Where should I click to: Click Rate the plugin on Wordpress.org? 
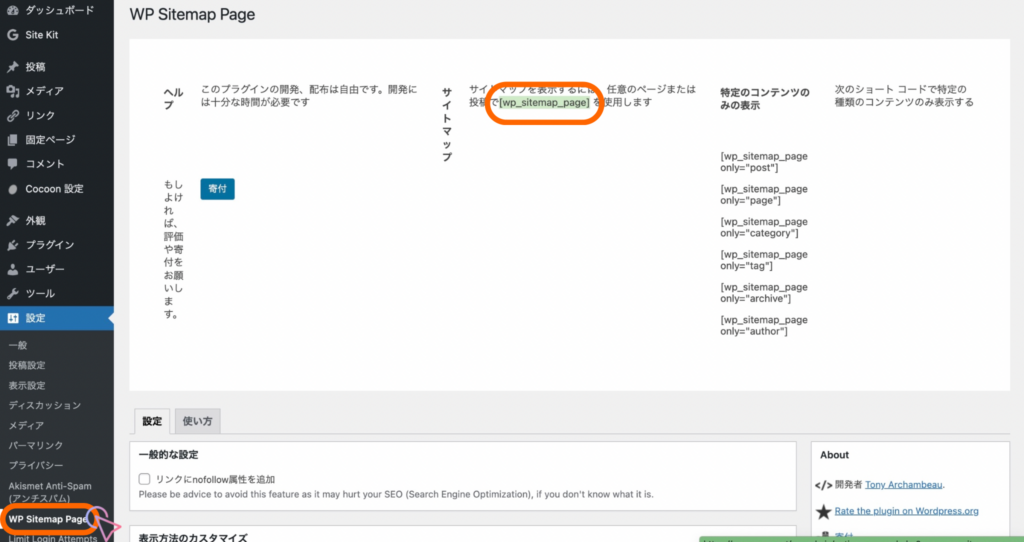click(x=906, y=511)
